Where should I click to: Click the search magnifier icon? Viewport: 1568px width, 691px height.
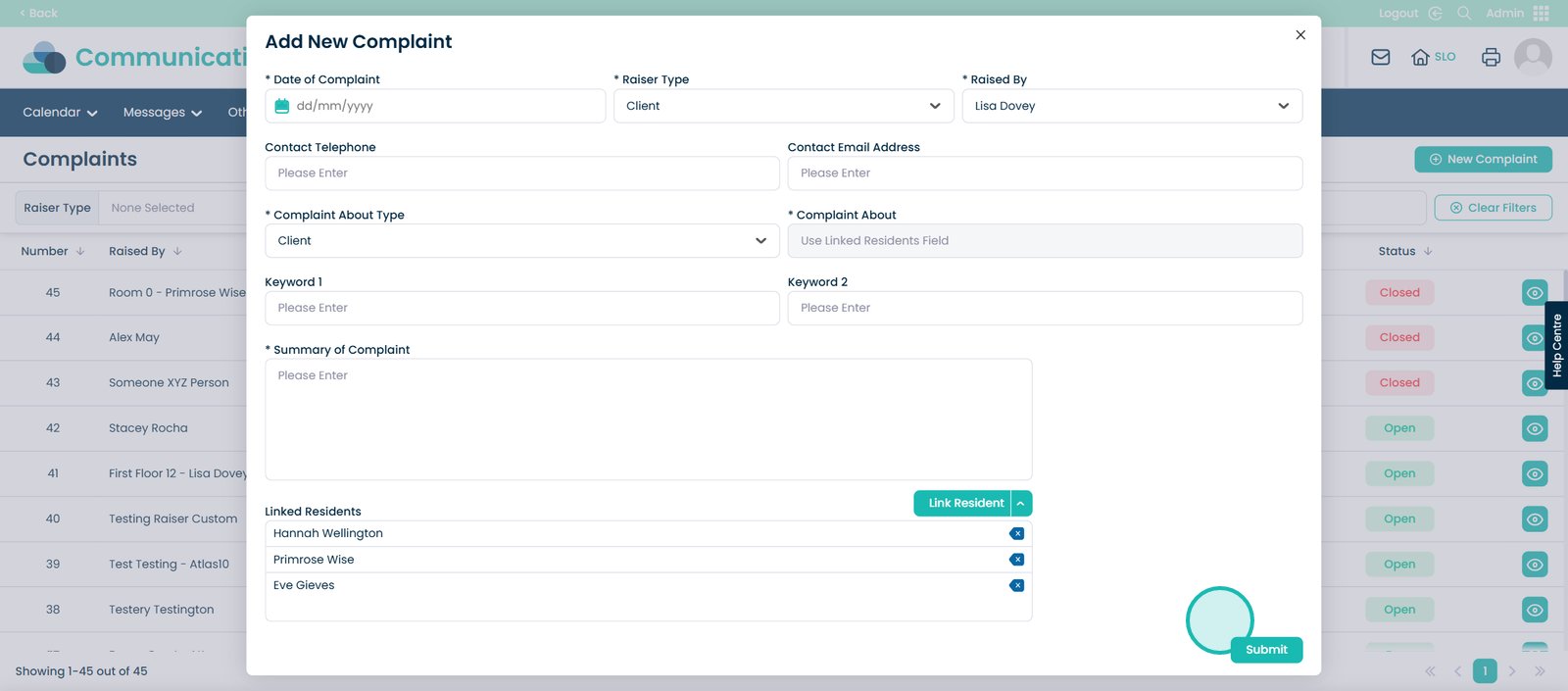1464,13
